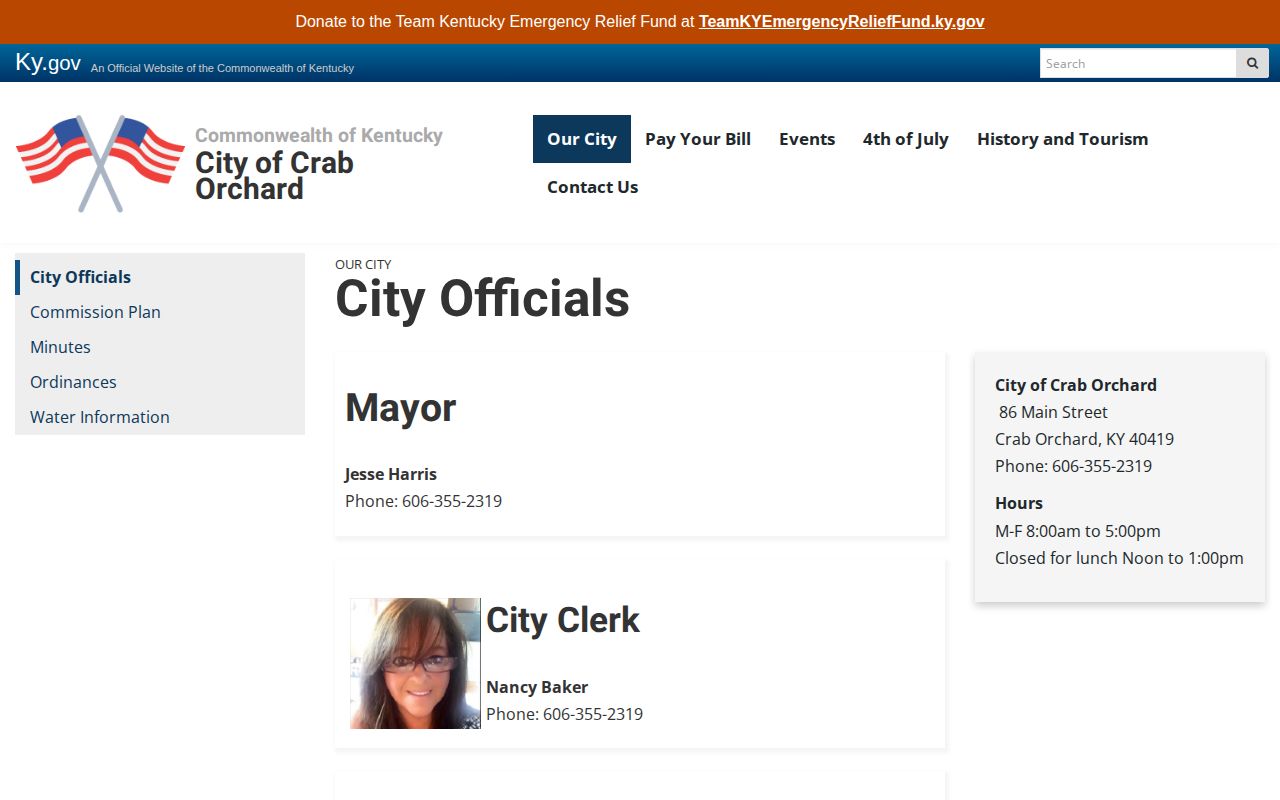
Task: Focus the Search input field
Action: pos(1138,63)
